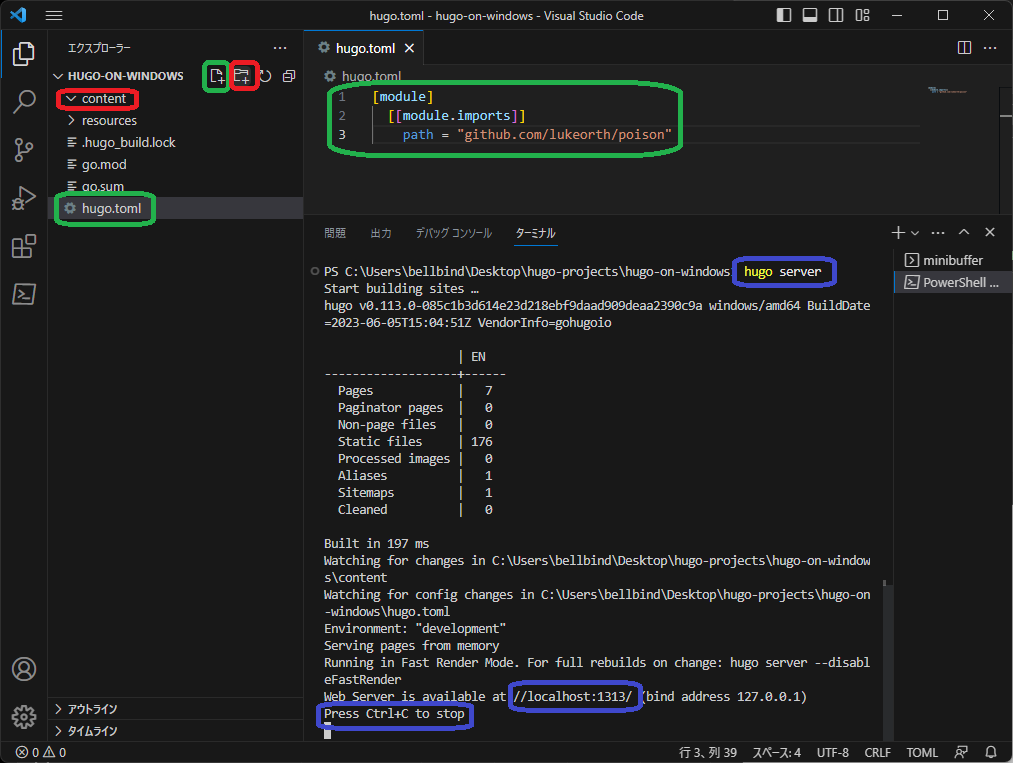Select the minibuffer terminal instance

click(x=952, y=260)
